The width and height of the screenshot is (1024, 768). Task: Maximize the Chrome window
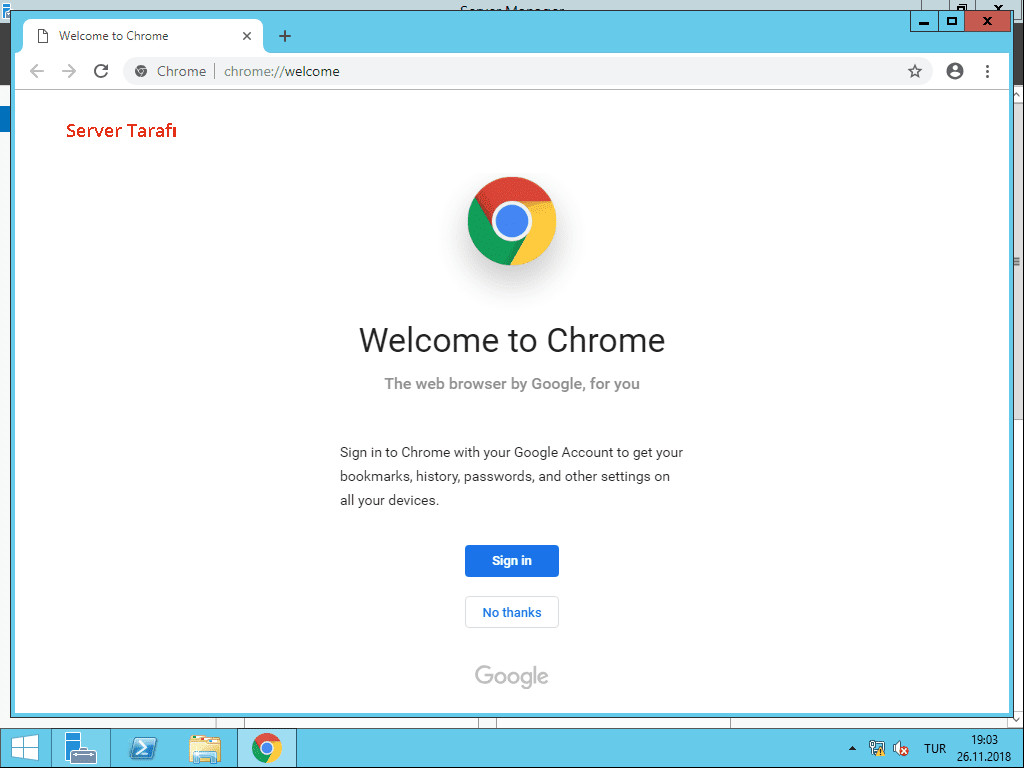952,22
